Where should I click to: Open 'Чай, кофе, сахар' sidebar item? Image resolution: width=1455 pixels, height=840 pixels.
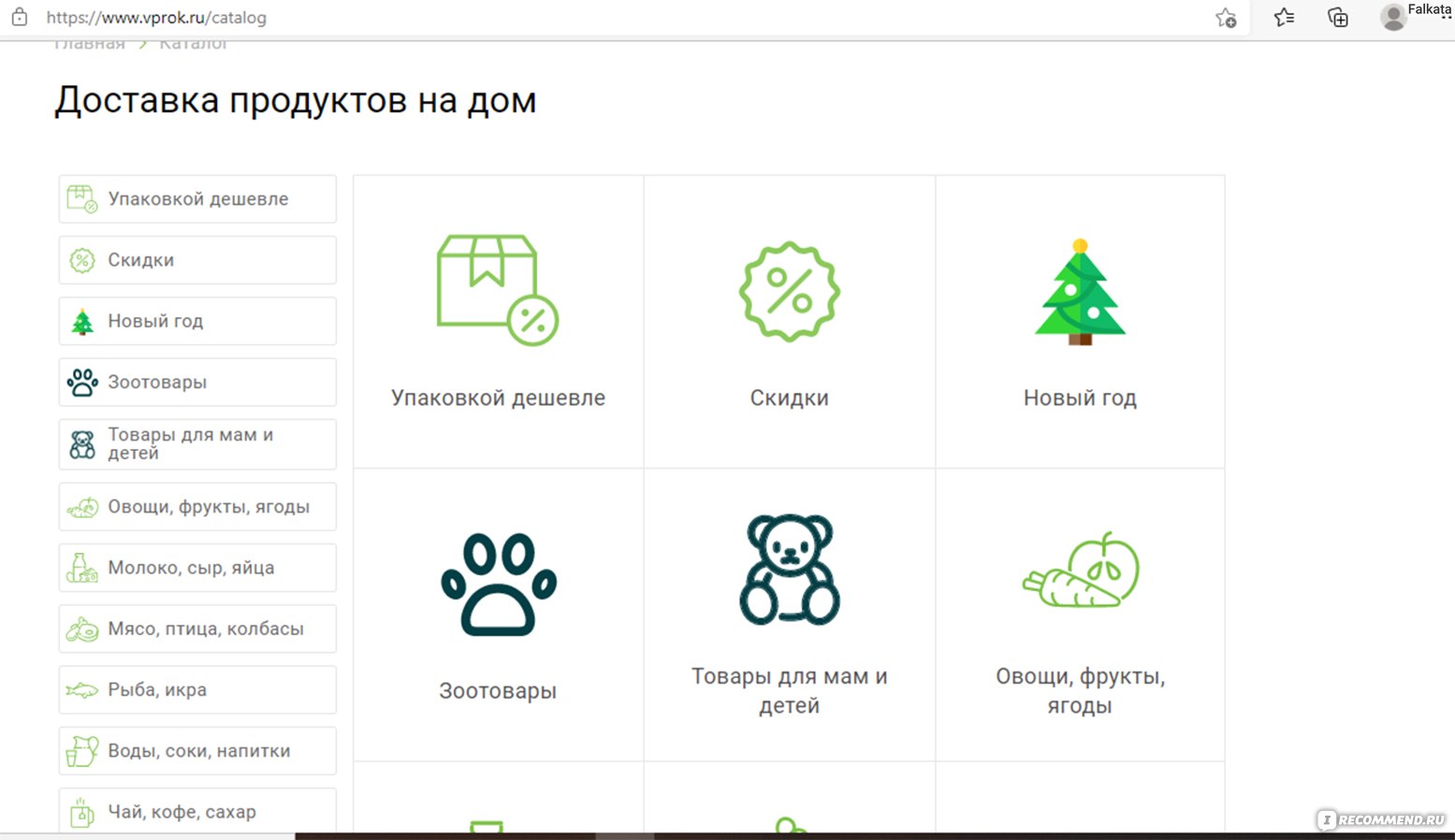click(x=197, y=810)
